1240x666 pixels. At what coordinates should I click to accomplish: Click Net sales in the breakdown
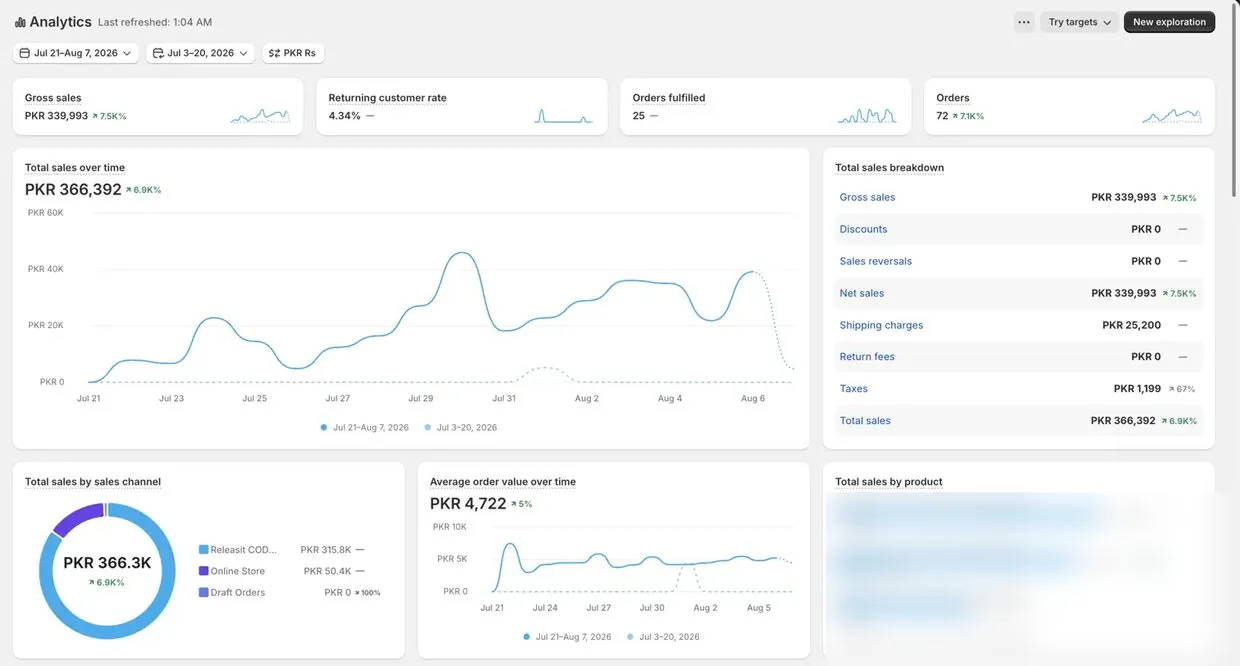coord(862,293)
